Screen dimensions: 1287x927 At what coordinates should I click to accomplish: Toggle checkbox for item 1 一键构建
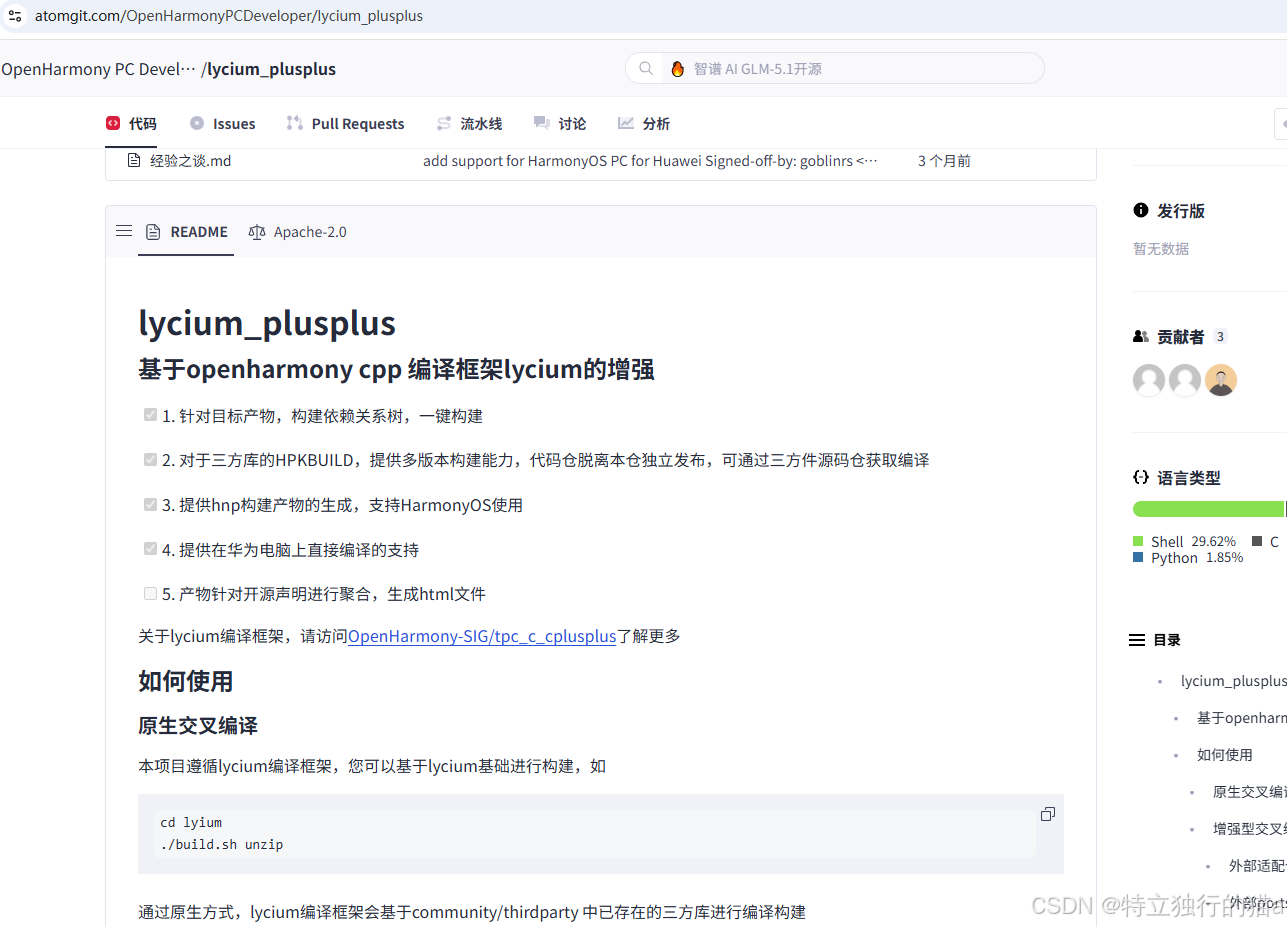click(151, 415)
